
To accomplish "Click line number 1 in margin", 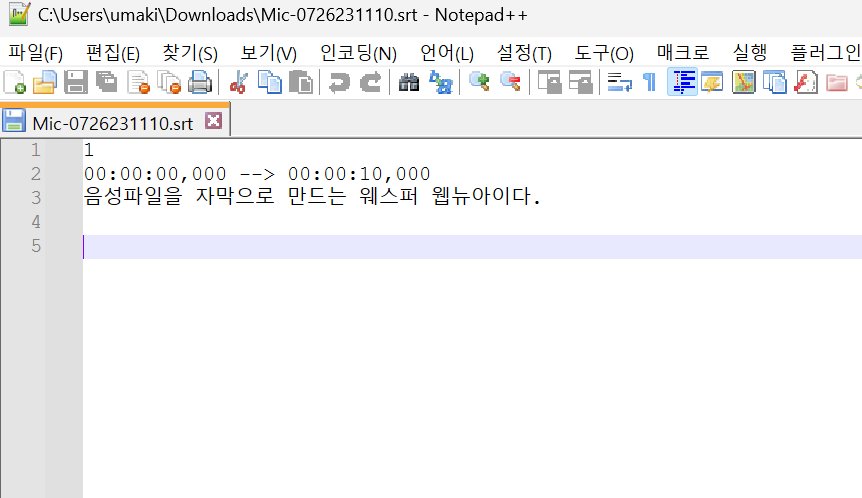I will (36, 150).
